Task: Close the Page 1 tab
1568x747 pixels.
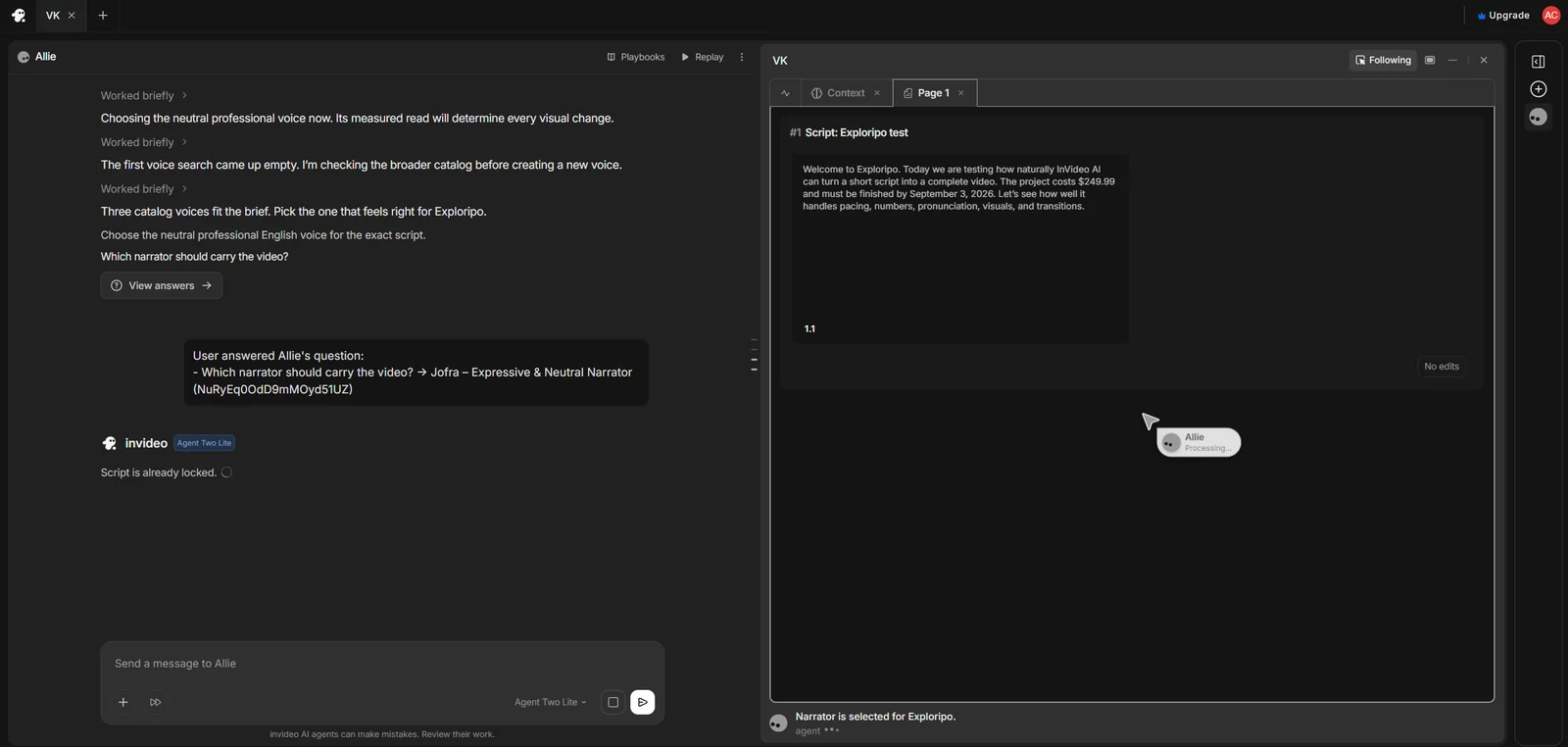Action: (961, 93)
